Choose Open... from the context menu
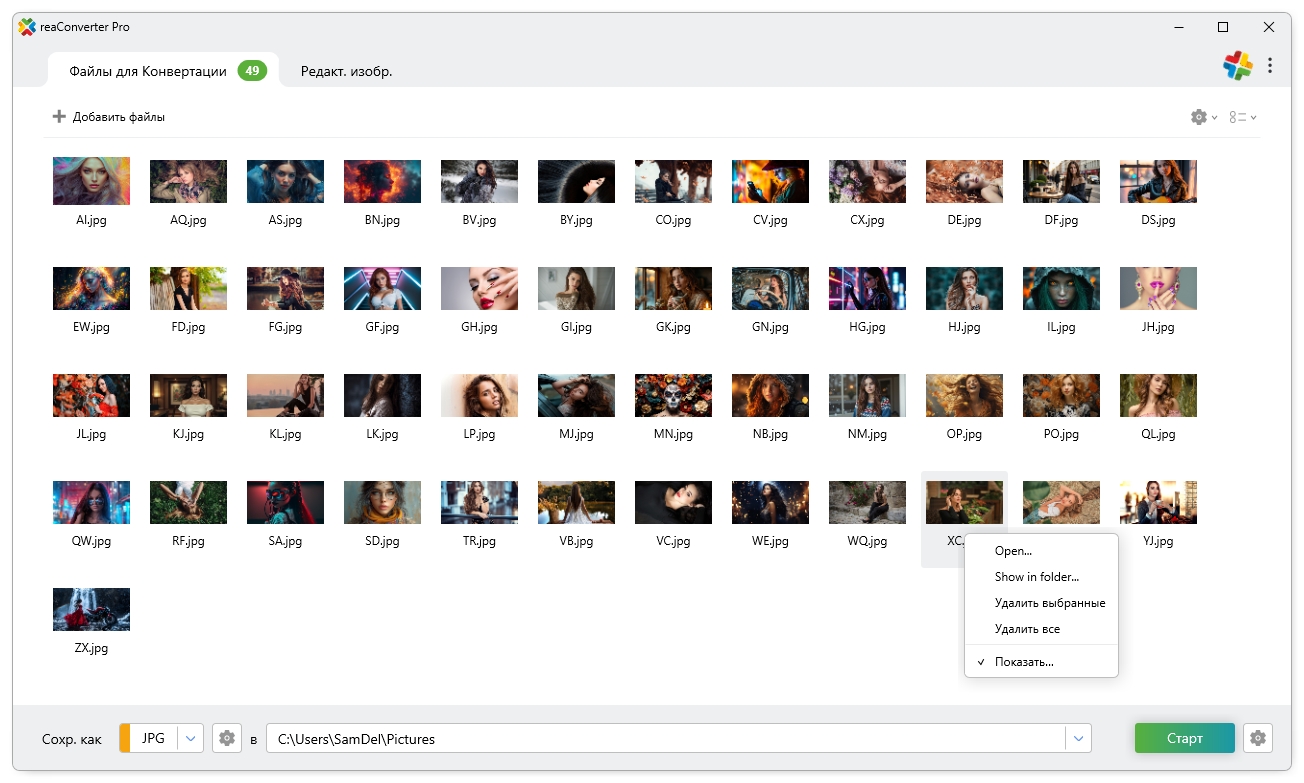The image size is (1304, 783). coord(1013,551)
